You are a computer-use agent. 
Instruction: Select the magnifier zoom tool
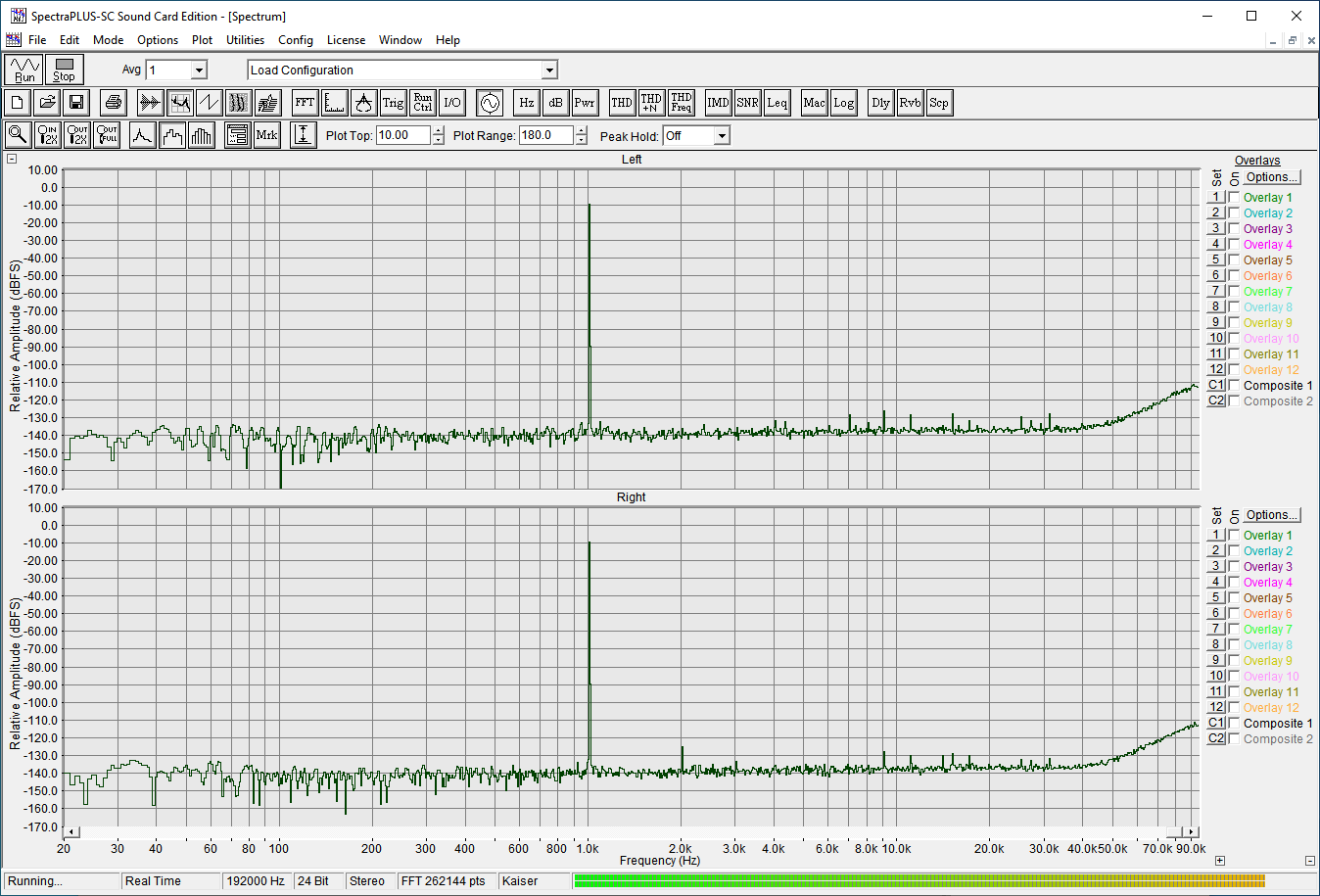click(18, 135)
